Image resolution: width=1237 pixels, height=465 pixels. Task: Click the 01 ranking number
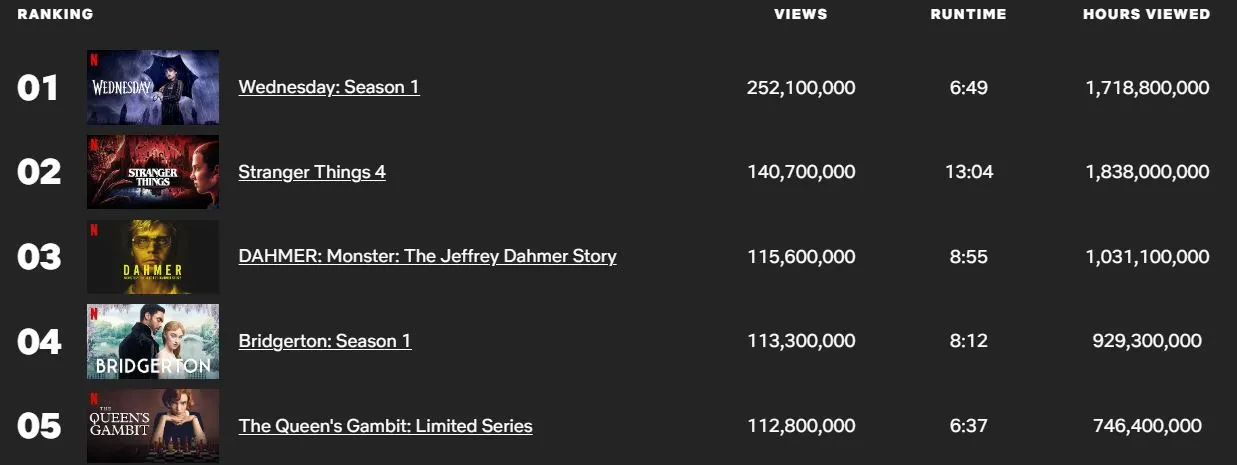tap(38, 88)
